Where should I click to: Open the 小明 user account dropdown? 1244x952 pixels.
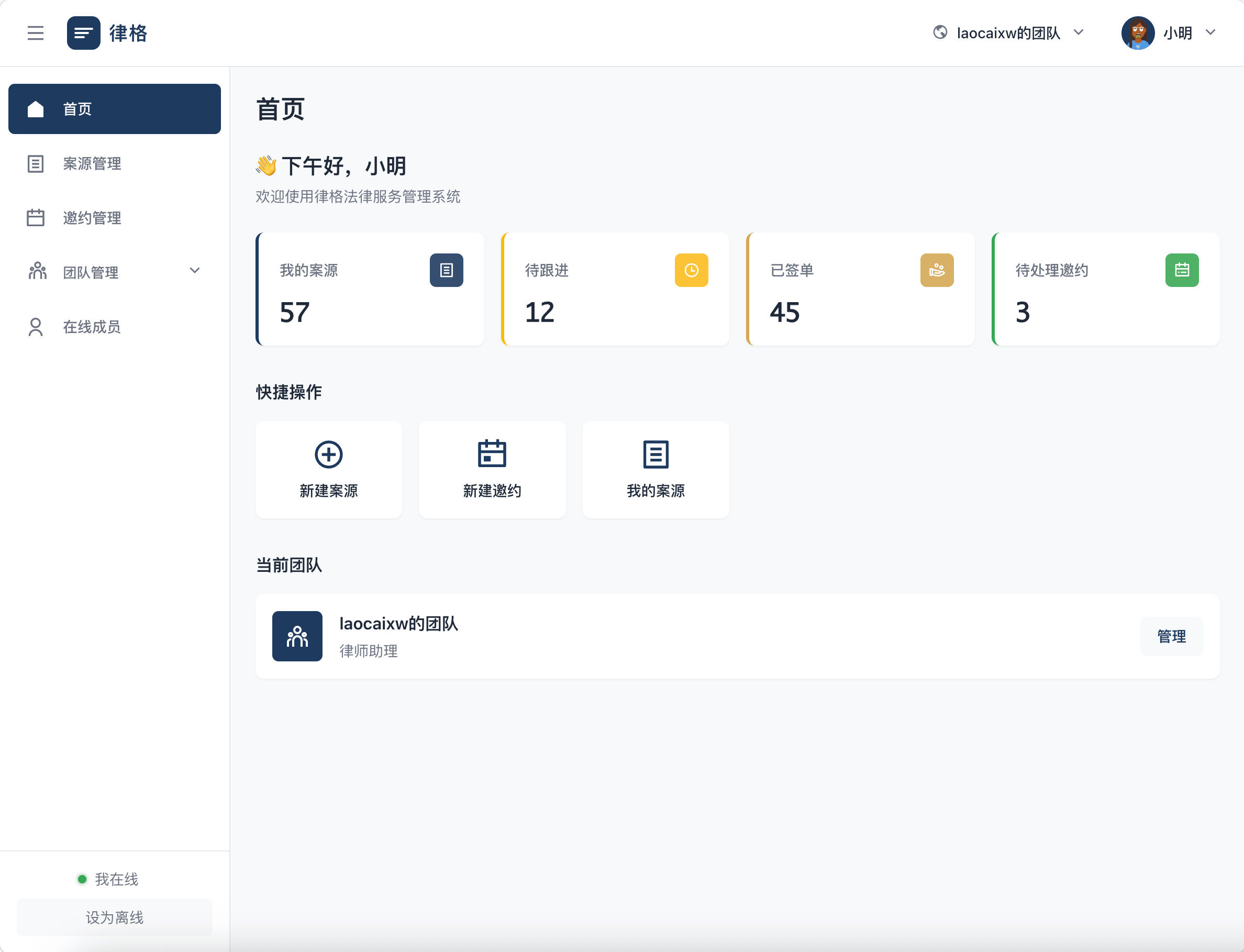click(x=1210, y=32)
